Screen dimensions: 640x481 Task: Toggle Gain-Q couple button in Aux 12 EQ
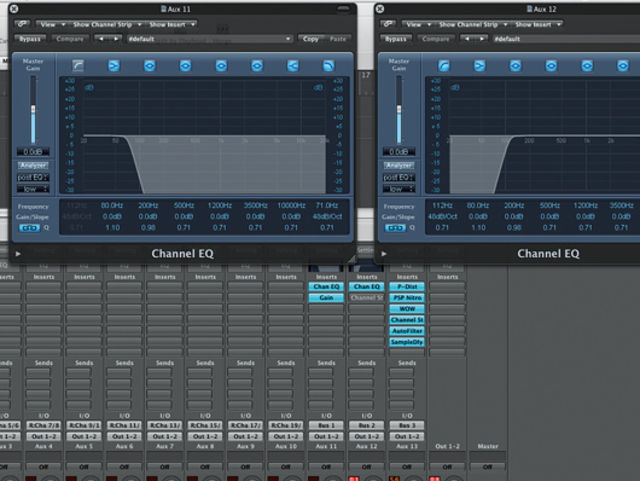(396, 228)
